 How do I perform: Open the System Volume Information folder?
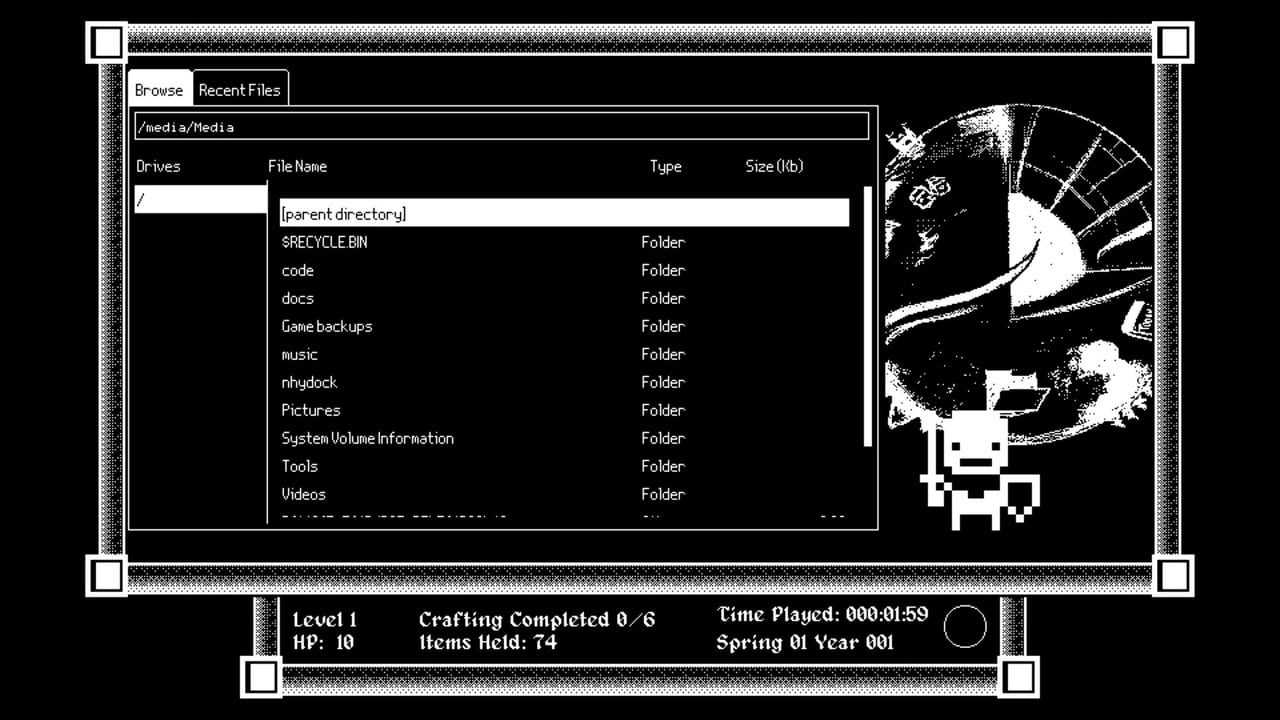[367, 438]
